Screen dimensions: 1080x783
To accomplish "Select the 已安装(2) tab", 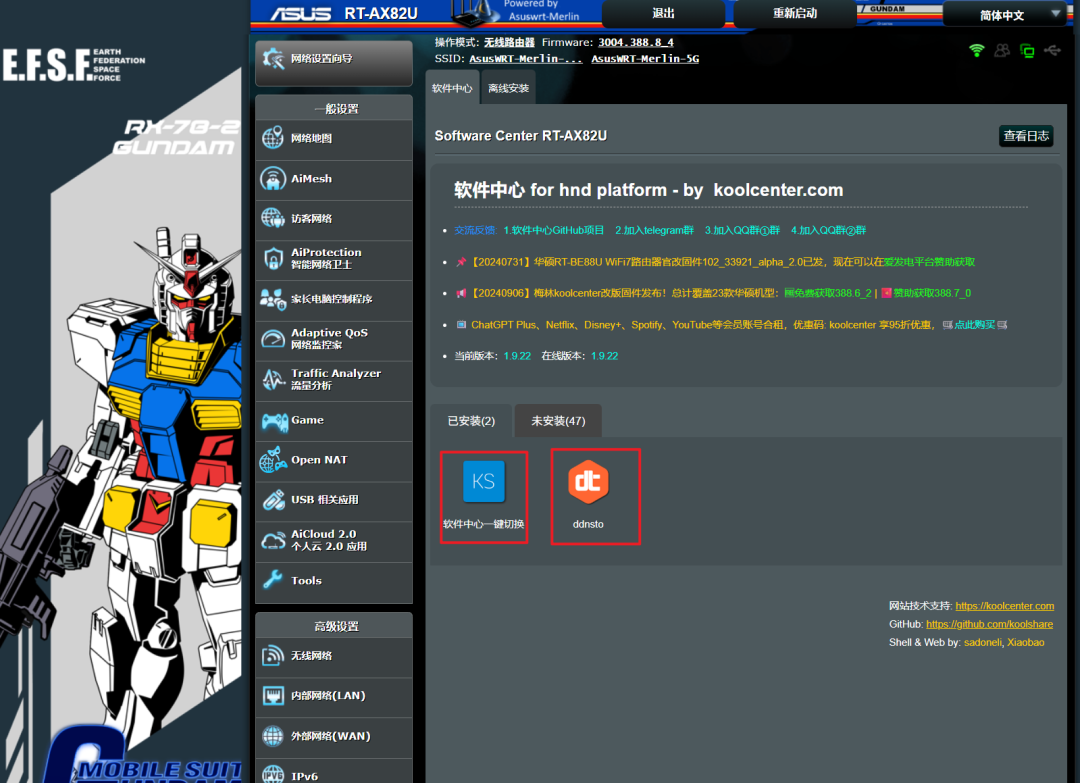I will [471, 421].
